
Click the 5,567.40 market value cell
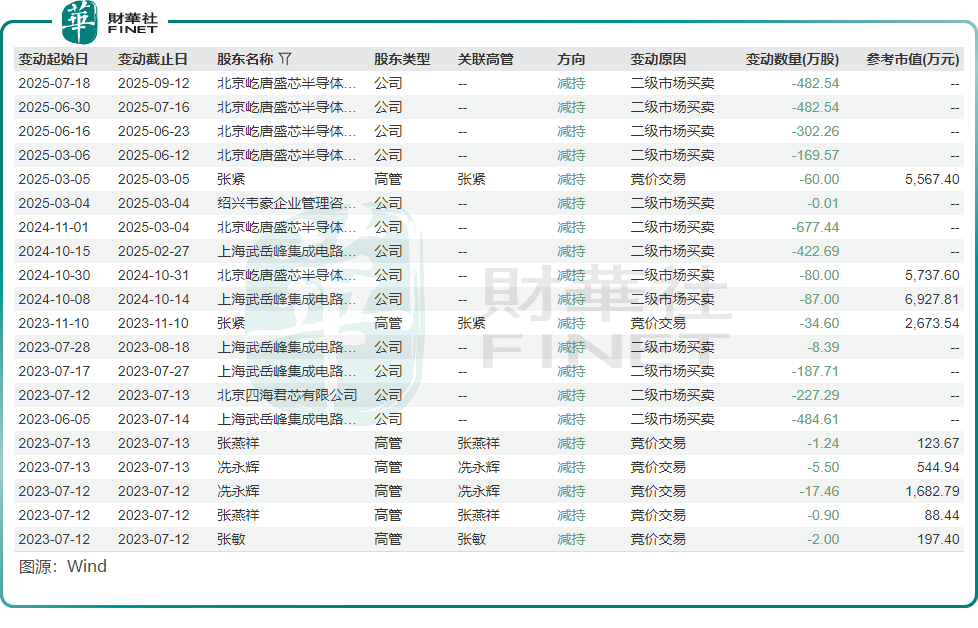click(x=929, y=179)
